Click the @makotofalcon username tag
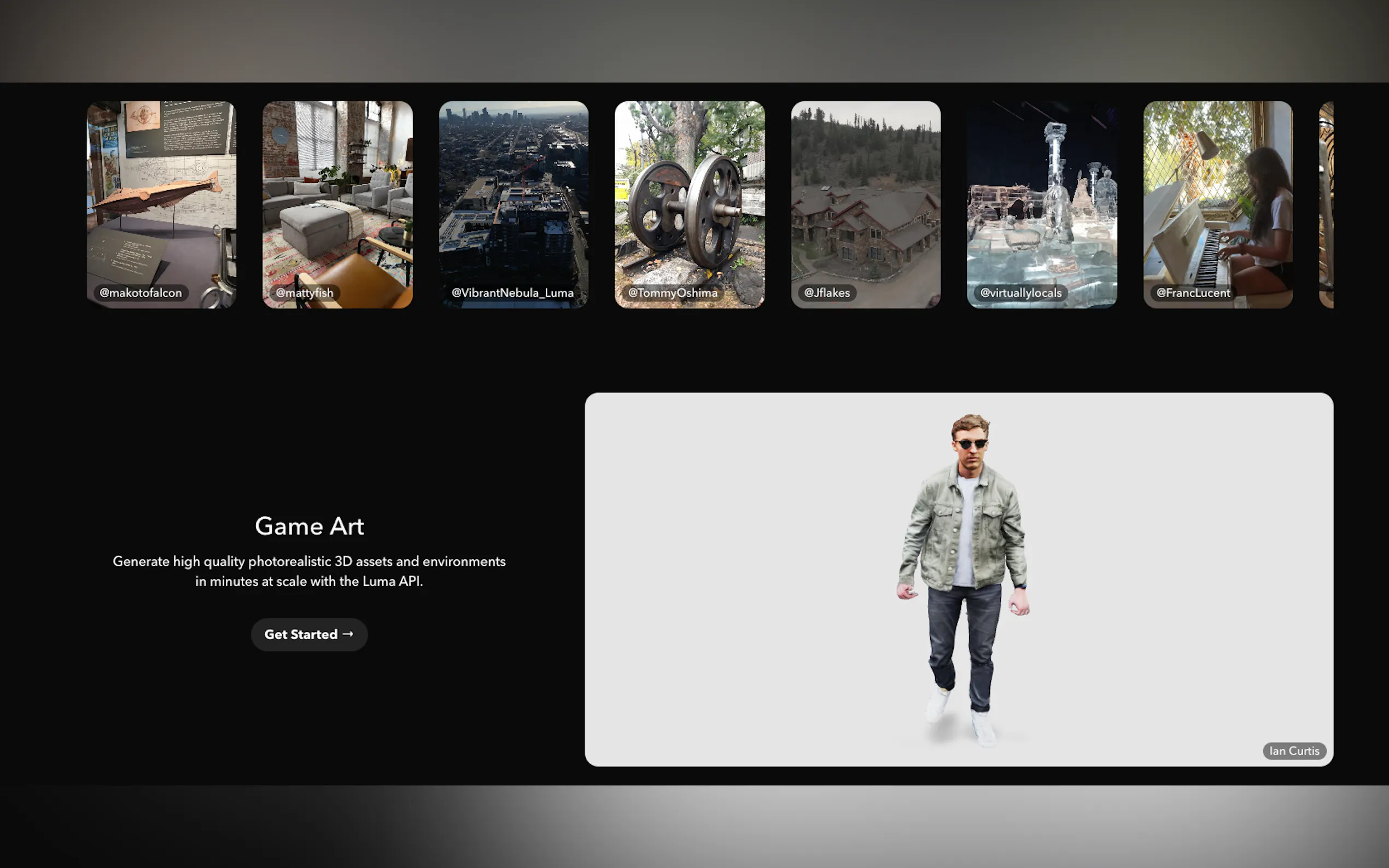Viewport: 1389px width, 868px height. pos(141,293)
